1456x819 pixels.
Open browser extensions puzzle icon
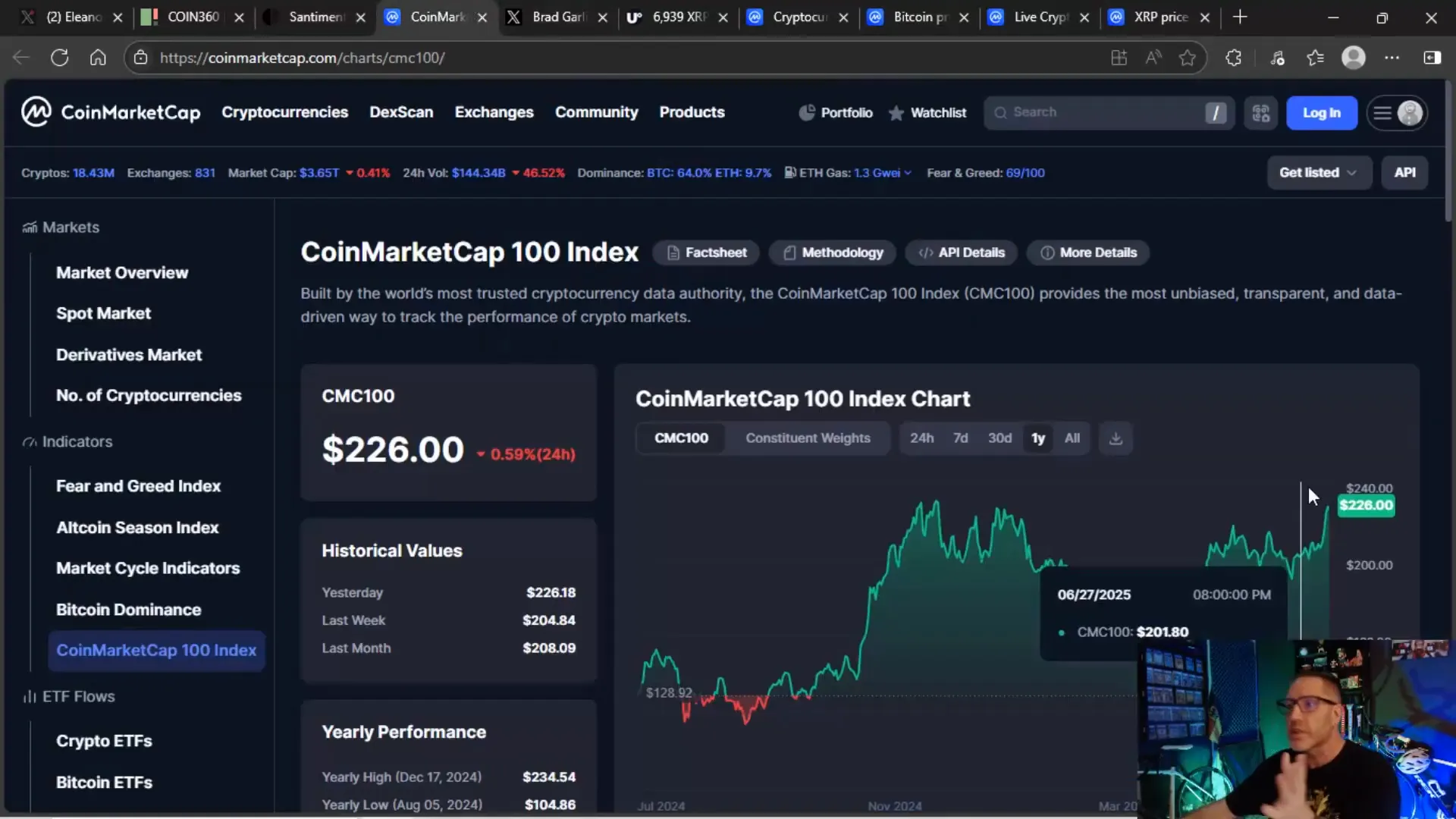click(x=1234, y=58)
